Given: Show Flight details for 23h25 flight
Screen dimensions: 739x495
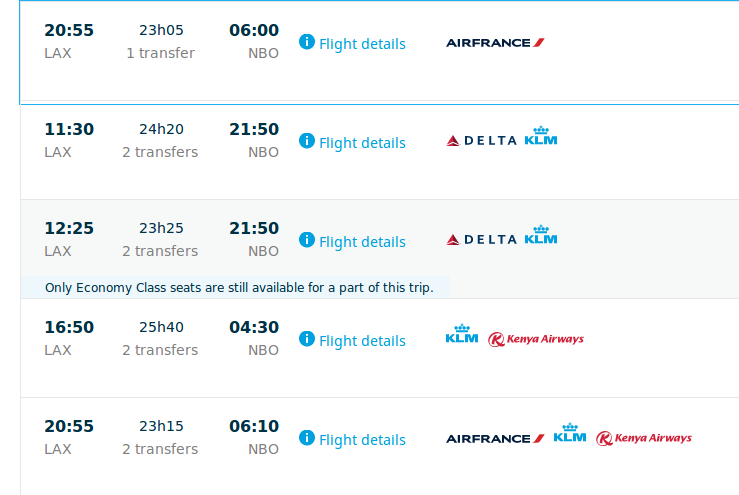Looking at the screenshot, I should (x=362, y=242).
